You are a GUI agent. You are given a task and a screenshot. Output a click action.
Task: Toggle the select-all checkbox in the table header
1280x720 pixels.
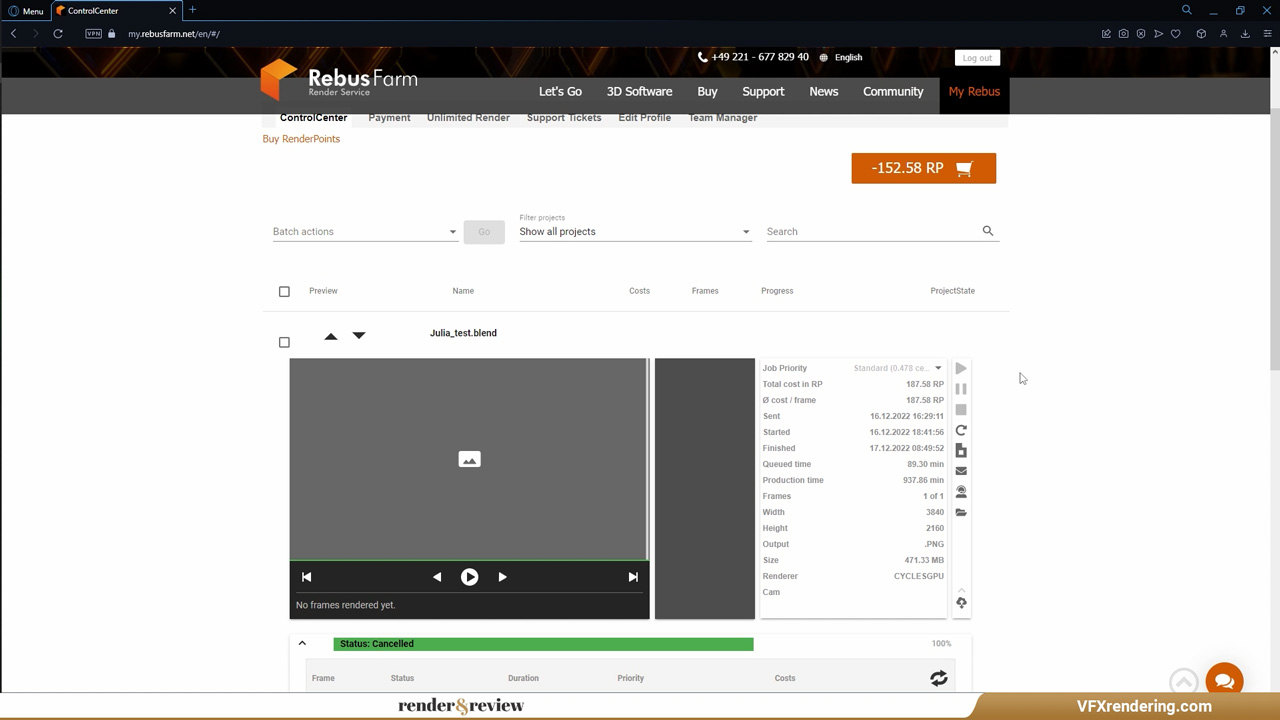coord(284,291)
